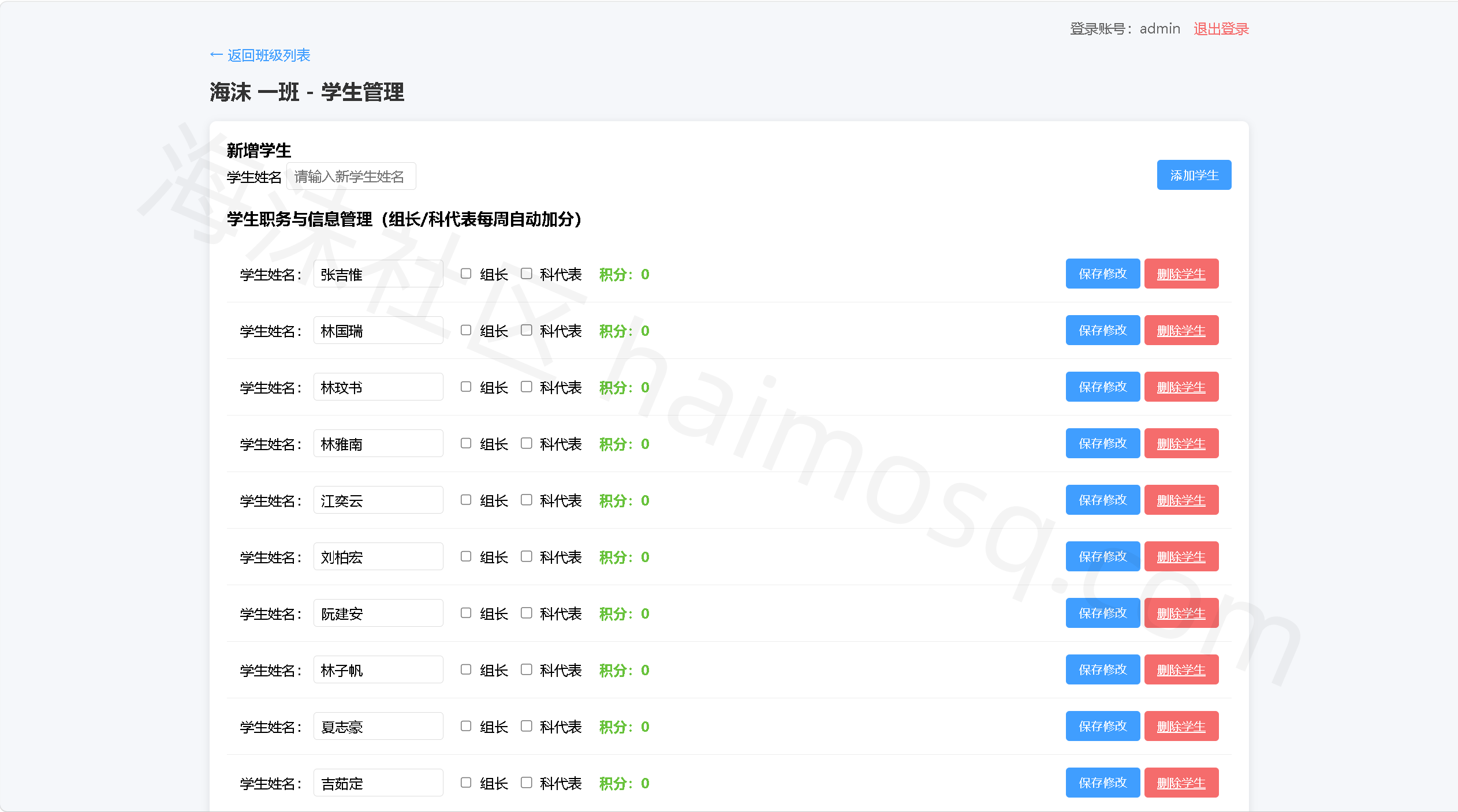Check 组长 for 刘柏宏
The width and height of the screenshot is (1458, 812).
click(x=466, y=556)
